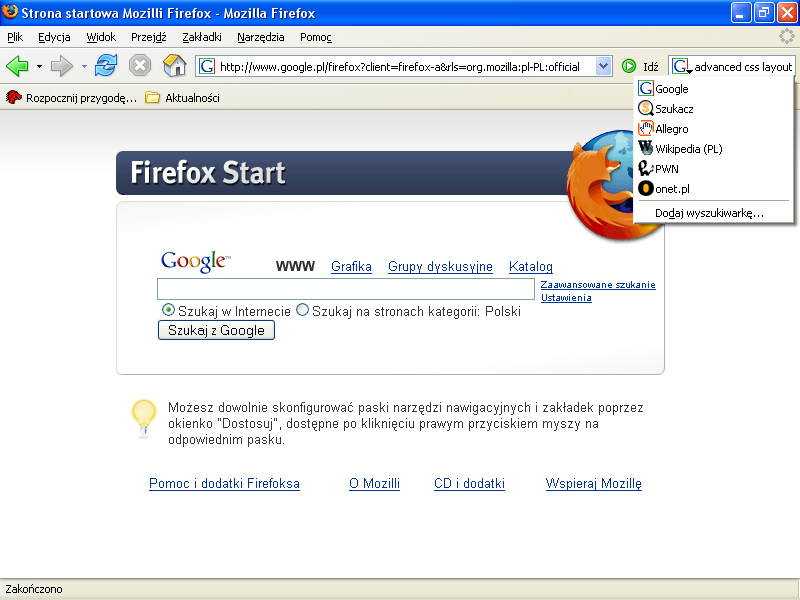The height and width of the screenshot is (600, 800).
Task: Select Szukacz search engine
Action: click(713, 109)
